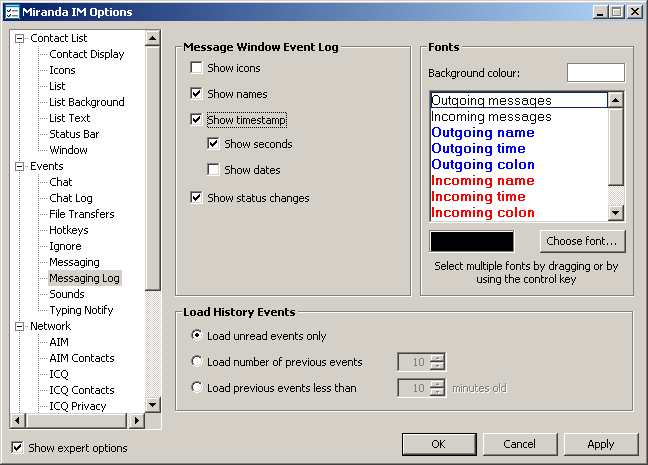The width and height of the screenshot is (648, 465).
Task: Click the minutes old spinner arrows
Action: (437, 388)
